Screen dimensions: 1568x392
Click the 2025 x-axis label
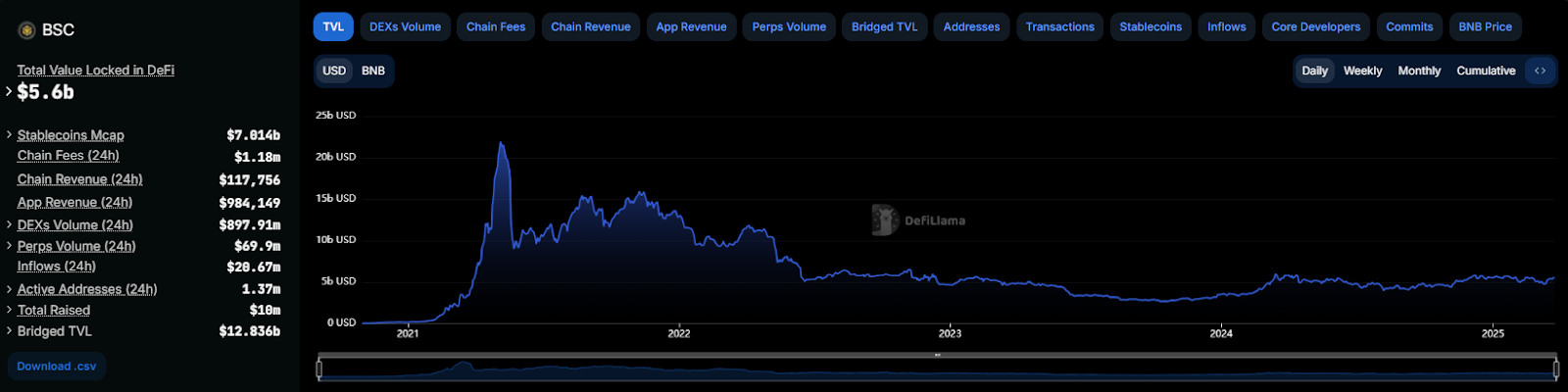pos(1493,333)
